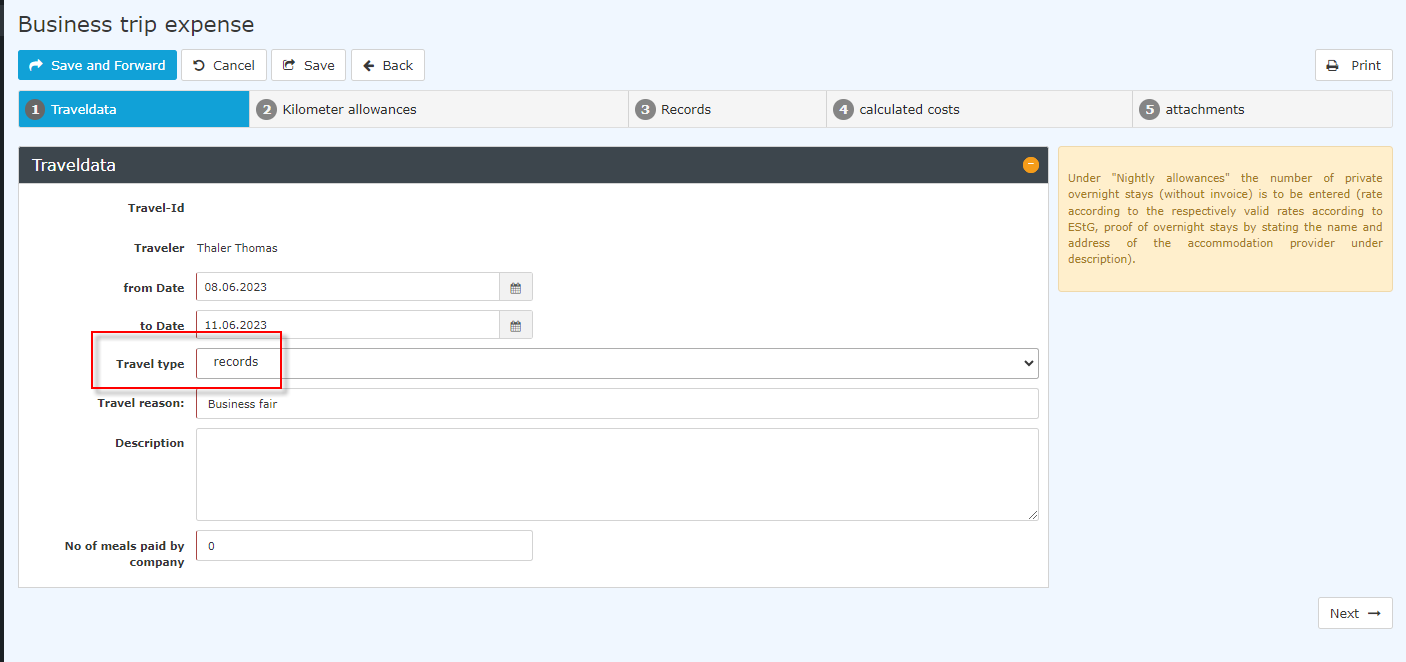Go back using the Back button
The height and width of the screenshot is (662, 1406).
pos(387,65)
